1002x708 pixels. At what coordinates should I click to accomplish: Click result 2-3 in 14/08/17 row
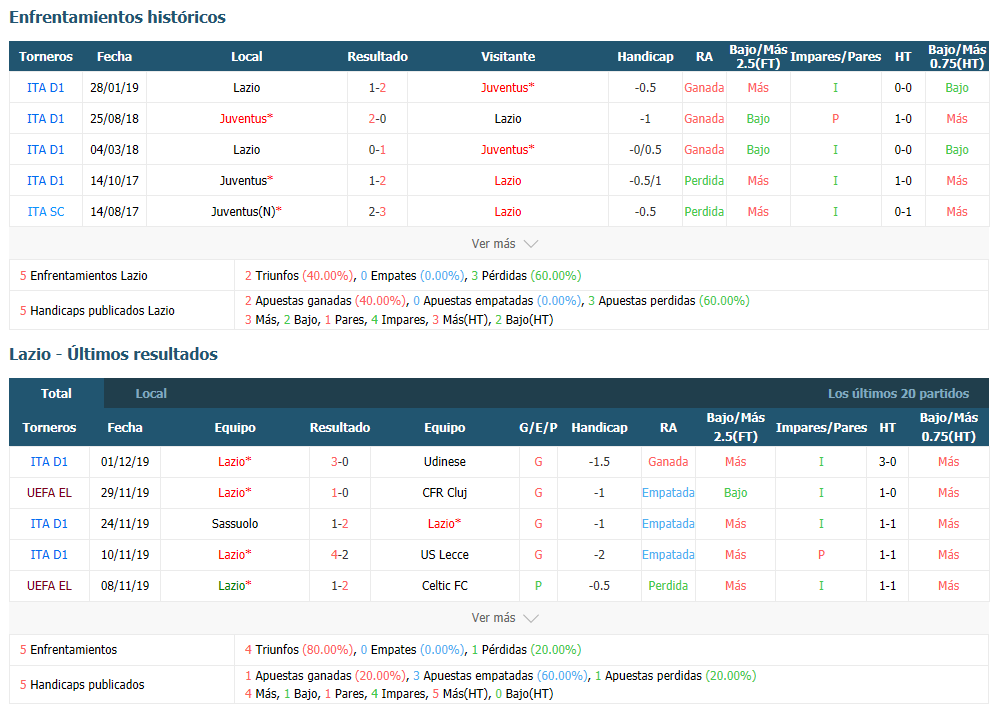coord(377,212)
